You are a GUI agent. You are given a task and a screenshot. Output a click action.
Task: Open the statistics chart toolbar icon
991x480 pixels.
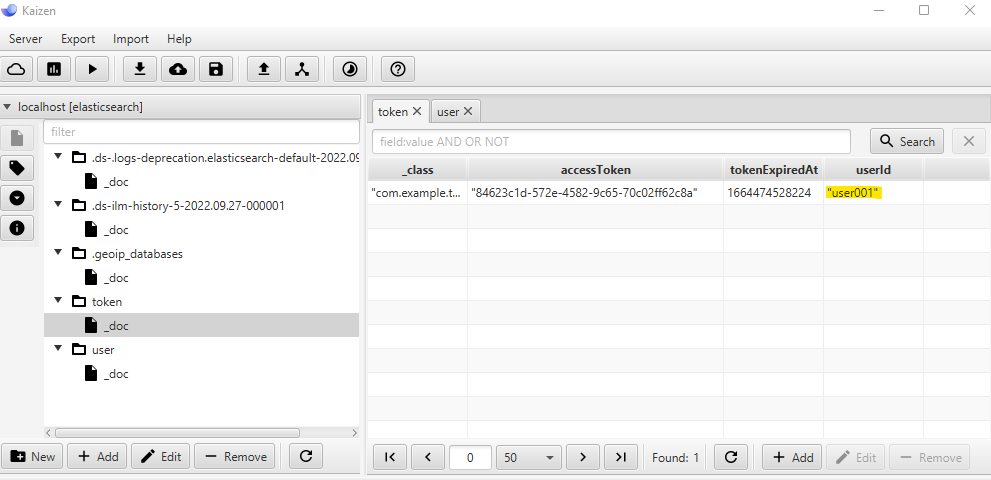54,69
